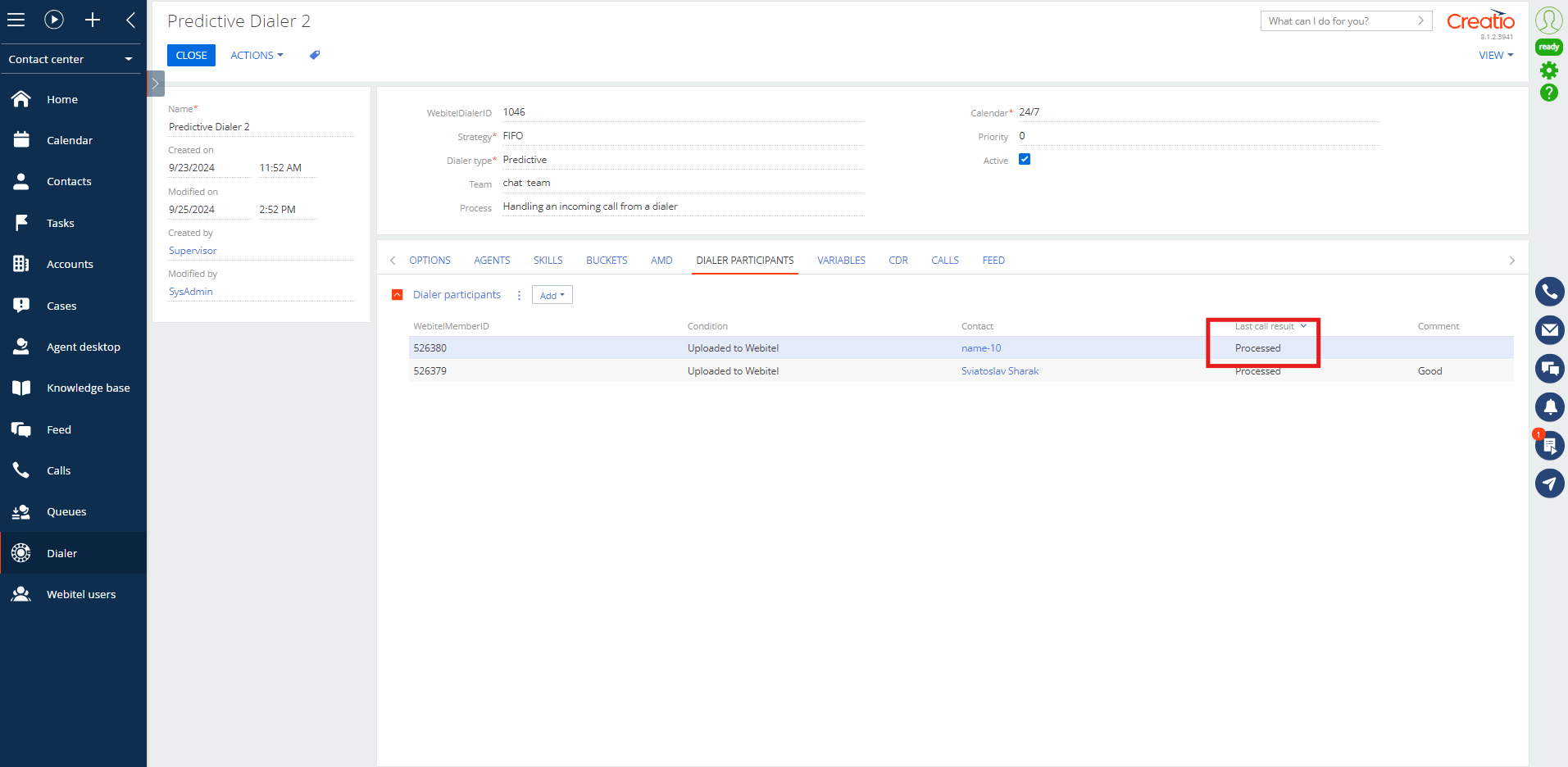Screen dimensions: 1568x767
Task: Click the 'What can I do for you?' field
Action: point(1338,21)
